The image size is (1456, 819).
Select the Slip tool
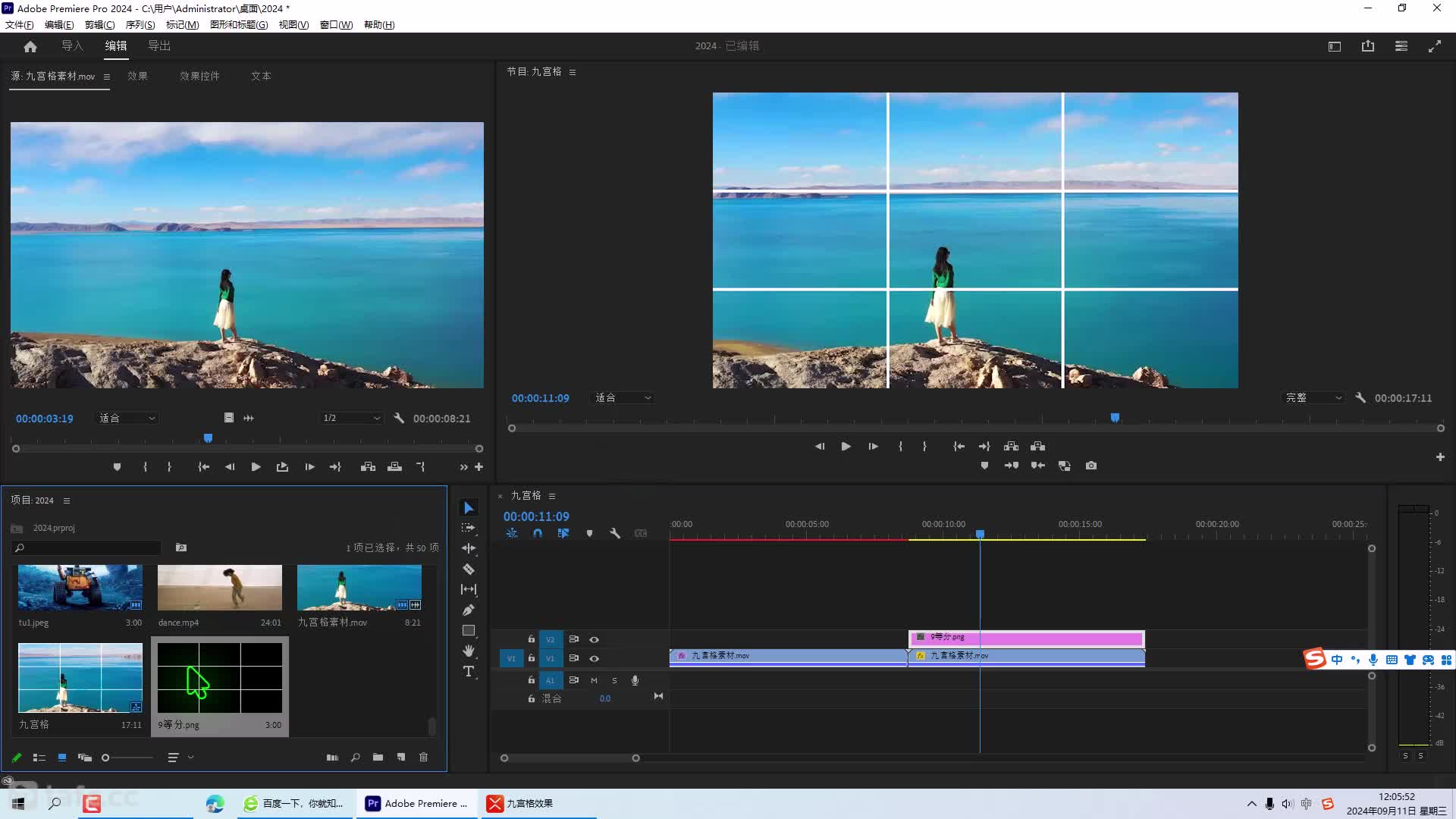click(469, 589)
